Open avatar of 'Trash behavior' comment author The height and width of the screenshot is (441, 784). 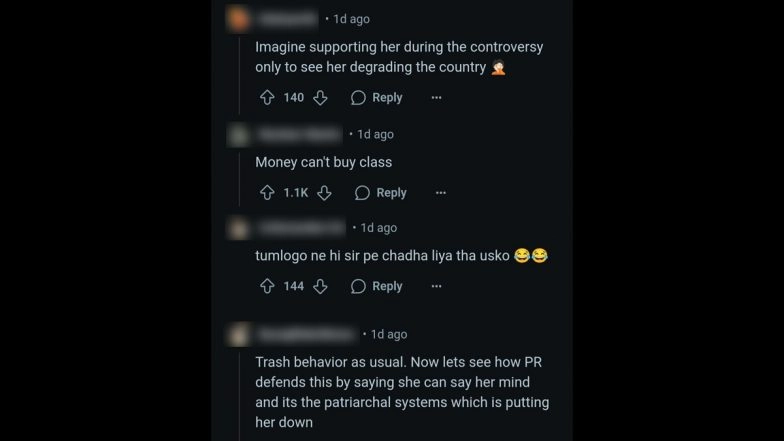238,334
